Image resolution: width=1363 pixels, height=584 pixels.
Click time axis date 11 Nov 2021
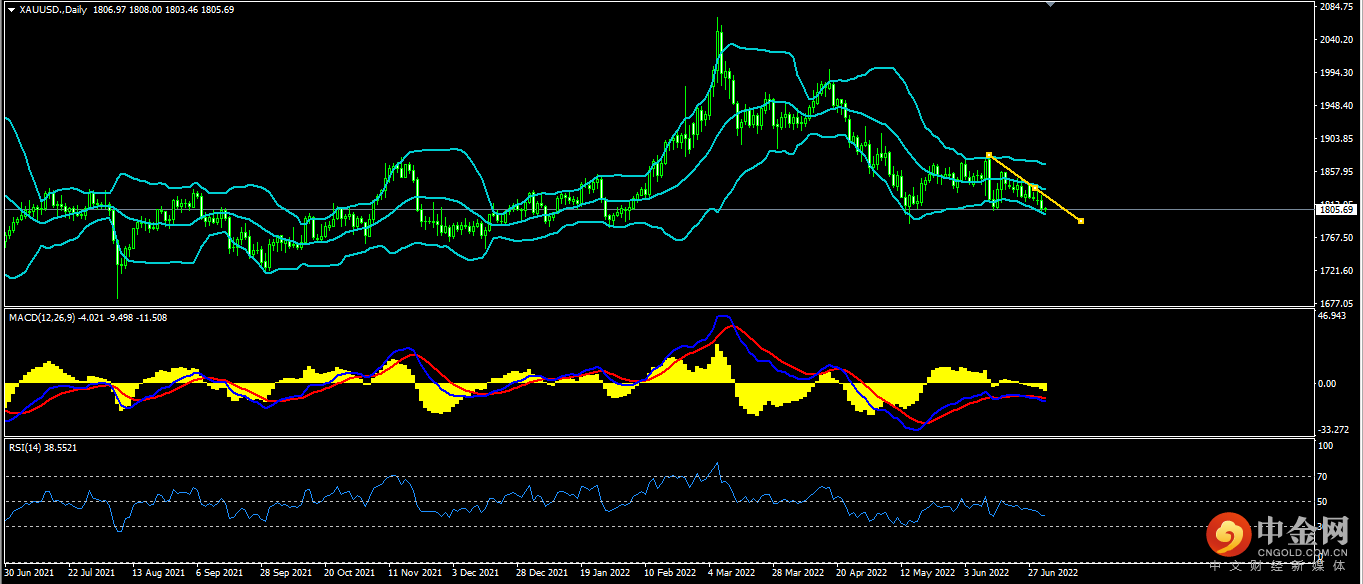click(414, 574)
